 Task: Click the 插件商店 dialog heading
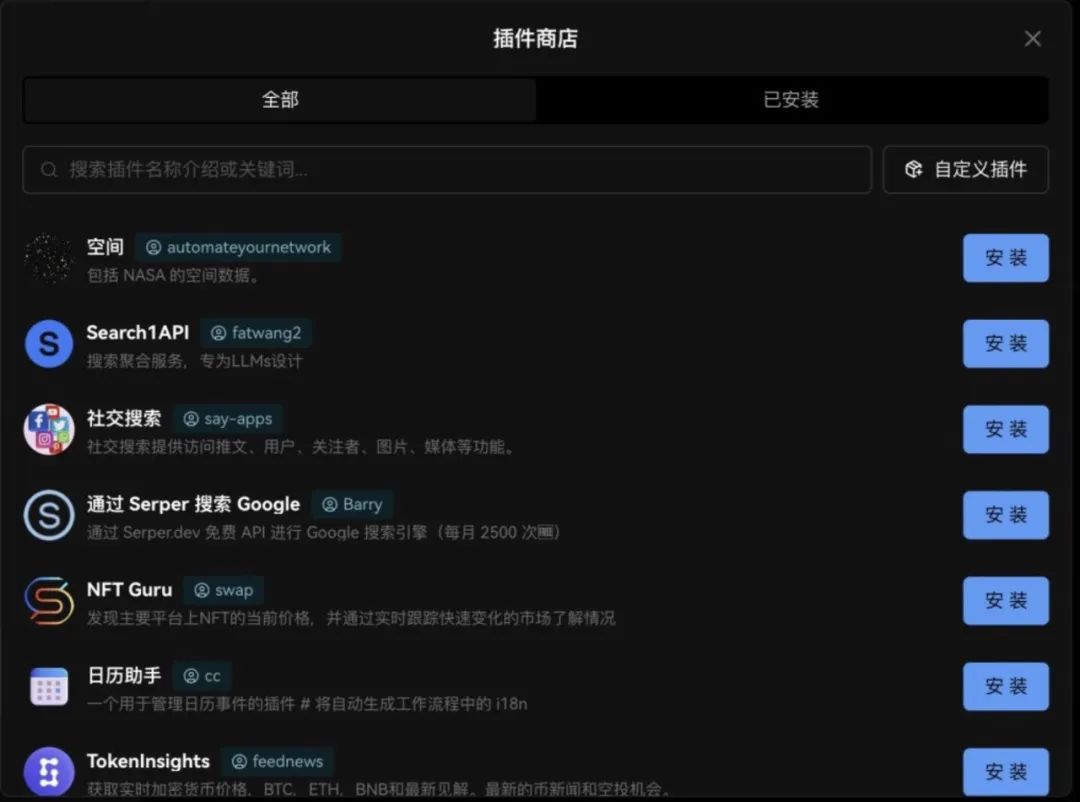click(535, 39)
